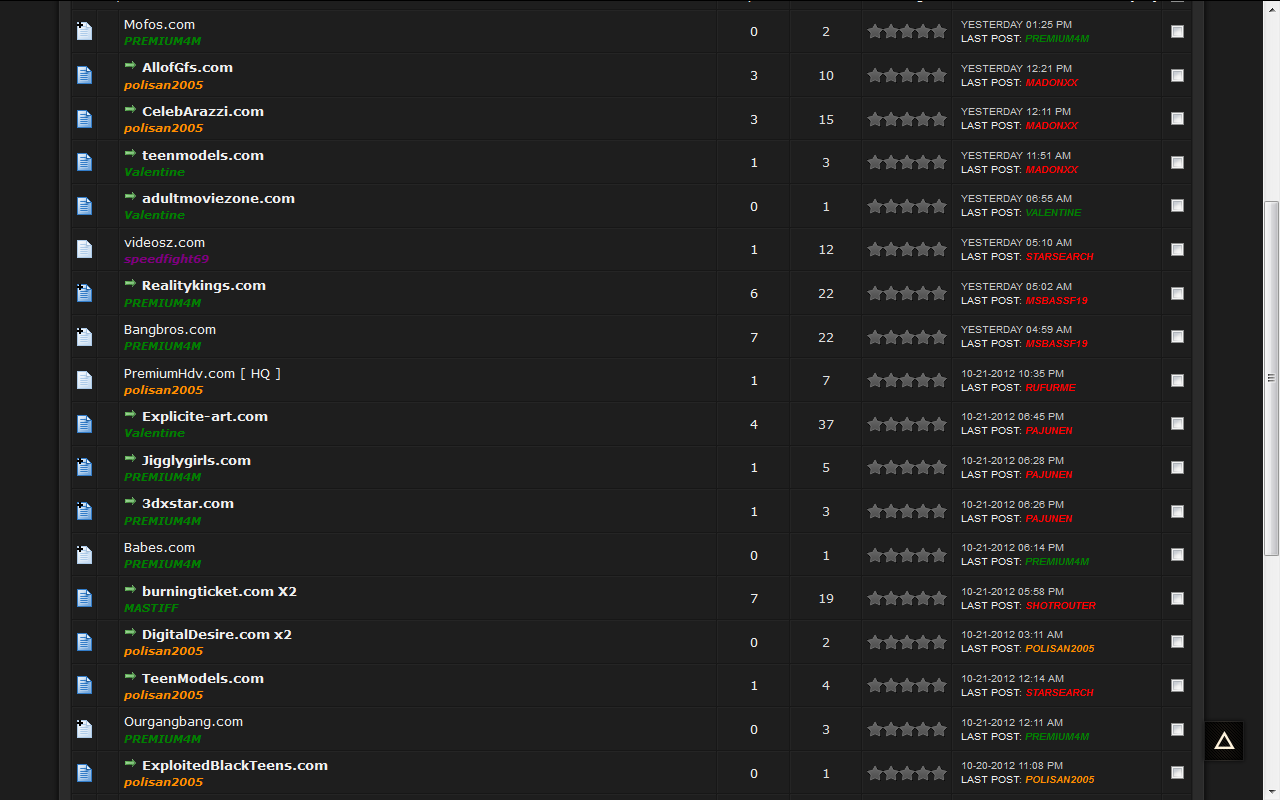
Task: Check the ExploitedBlackTeens.com thread checkbox
Action: 1177,773
